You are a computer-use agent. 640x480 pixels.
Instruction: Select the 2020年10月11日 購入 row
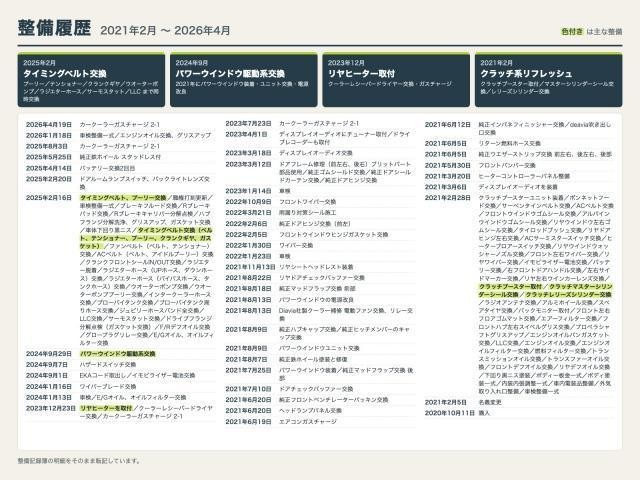pyautogui.click(x=520, y=413)
